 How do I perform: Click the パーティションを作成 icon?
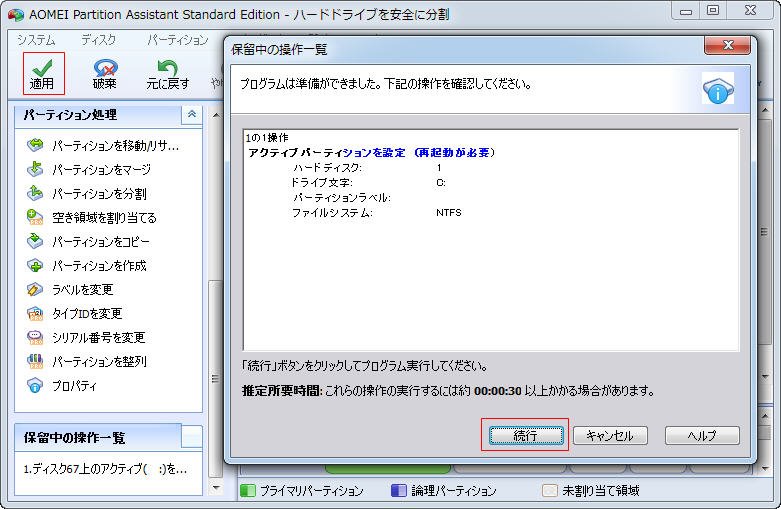pos(35,265)
